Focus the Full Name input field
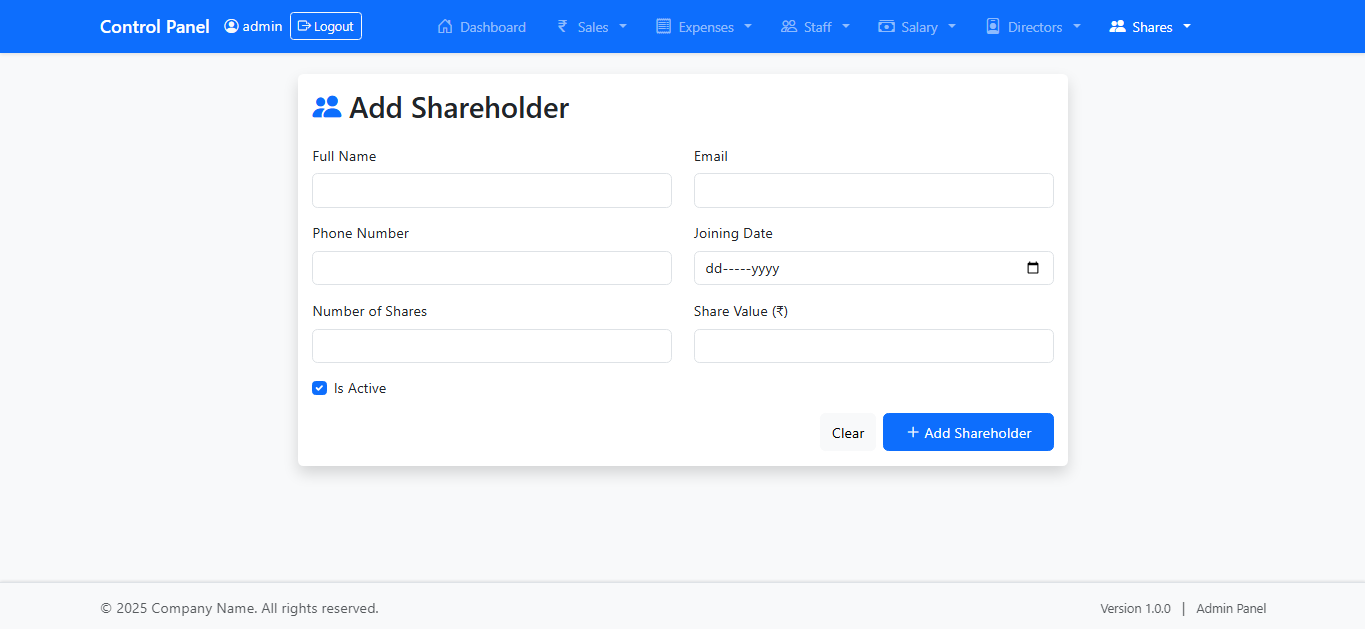This screenshot has width=1365, height=629. [x=491, y=190]
